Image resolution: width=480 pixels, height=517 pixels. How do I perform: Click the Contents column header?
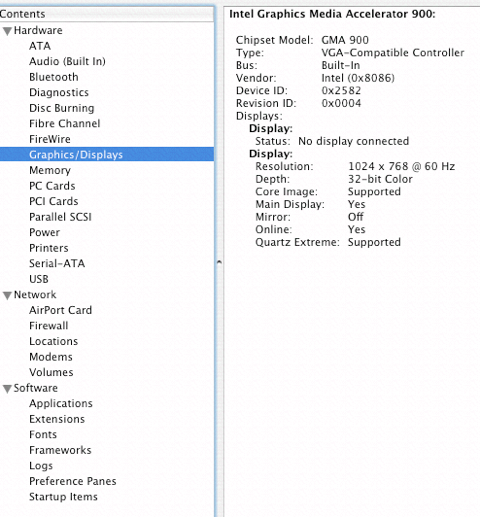tap(107, 14)
